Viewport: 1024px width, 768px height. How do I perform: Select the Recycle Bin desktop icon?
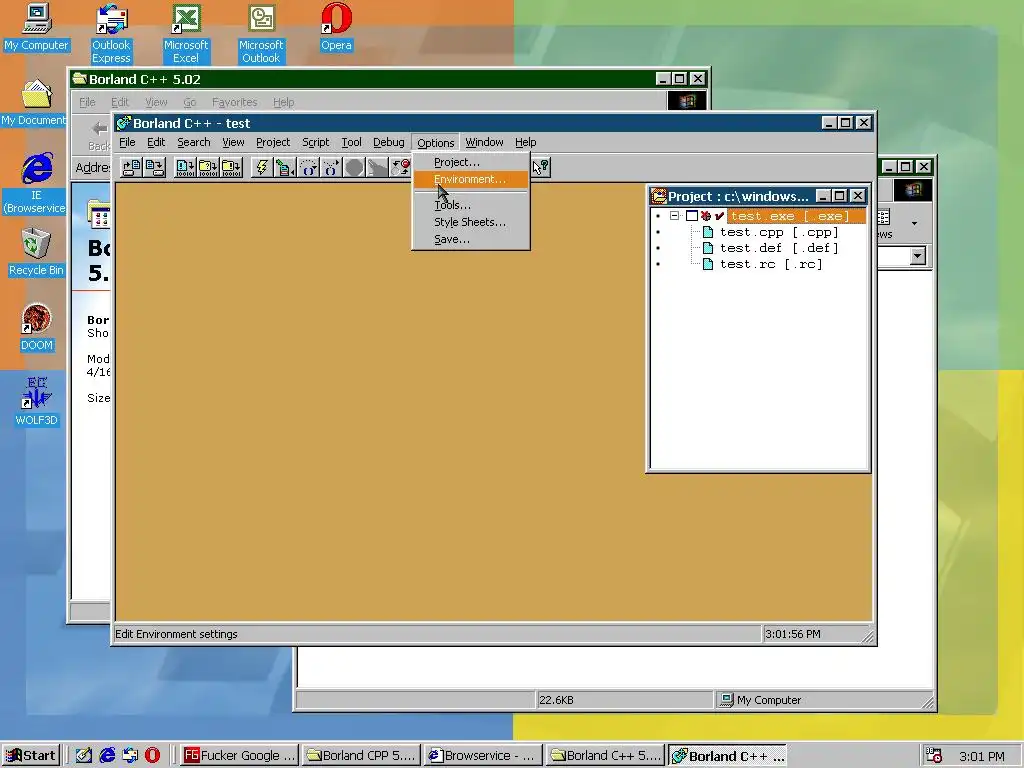[36, 252]
